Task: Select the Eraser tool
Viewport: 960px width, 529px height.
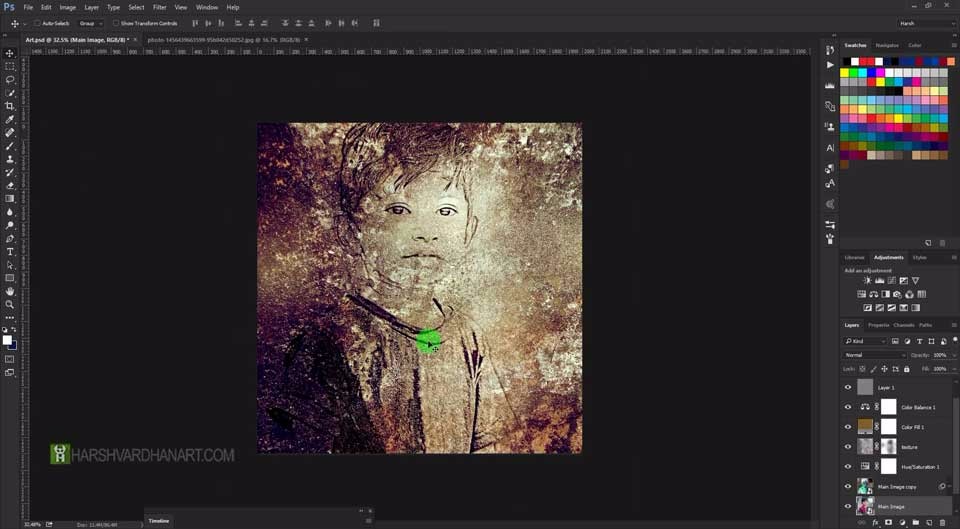Action: (x=10, y=186)
